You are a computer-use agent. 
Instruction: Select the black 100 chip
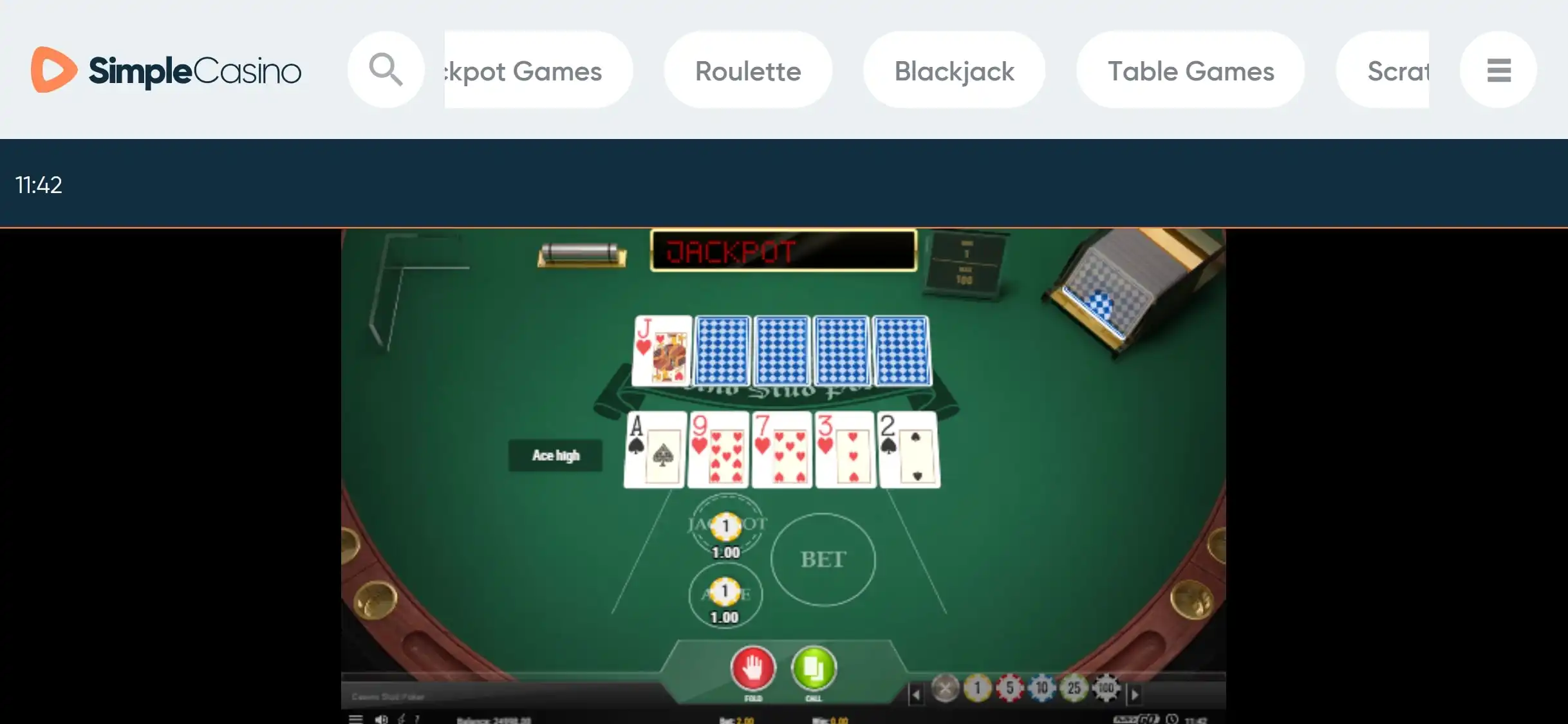1106,689
